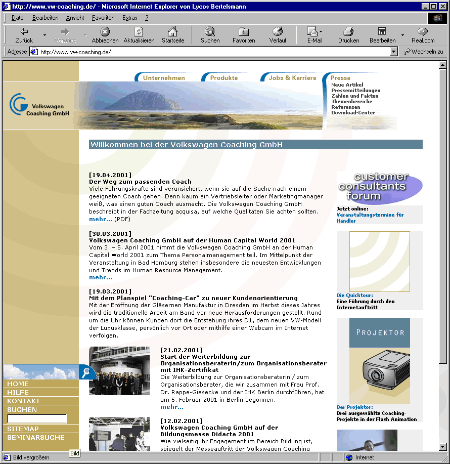Click the Volkswagen Coaching GmbH logo
Screen dimensions: 450x464
(40, 105)
